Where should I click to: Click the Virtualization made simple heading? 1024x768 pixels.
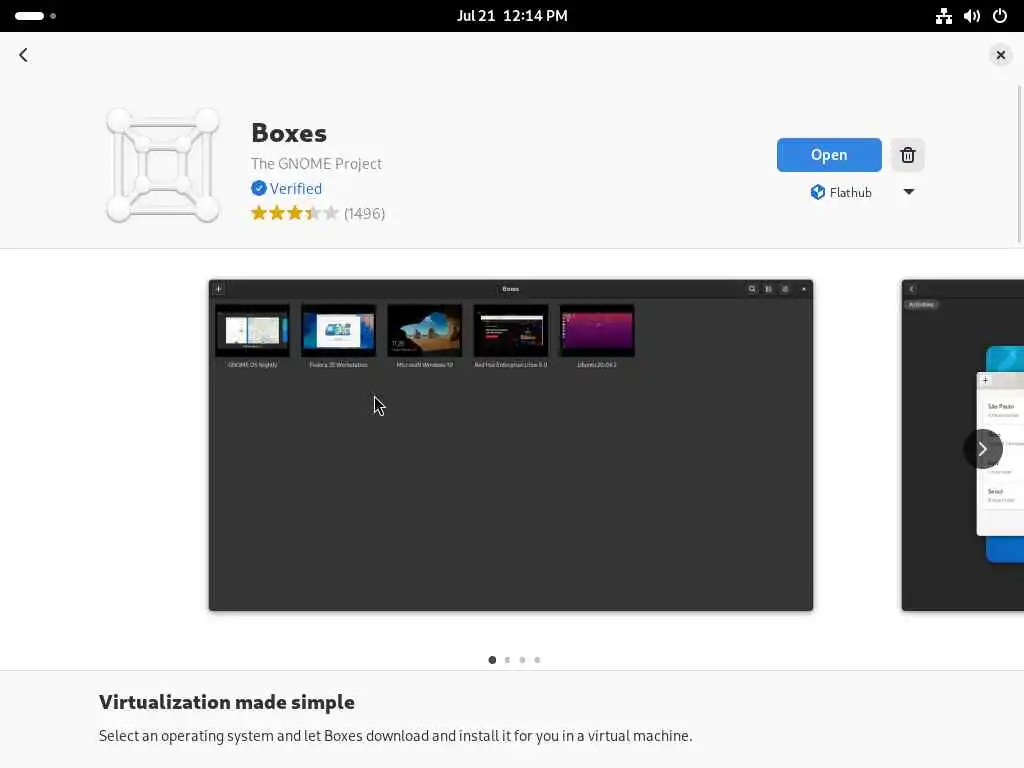pos(227,702)
